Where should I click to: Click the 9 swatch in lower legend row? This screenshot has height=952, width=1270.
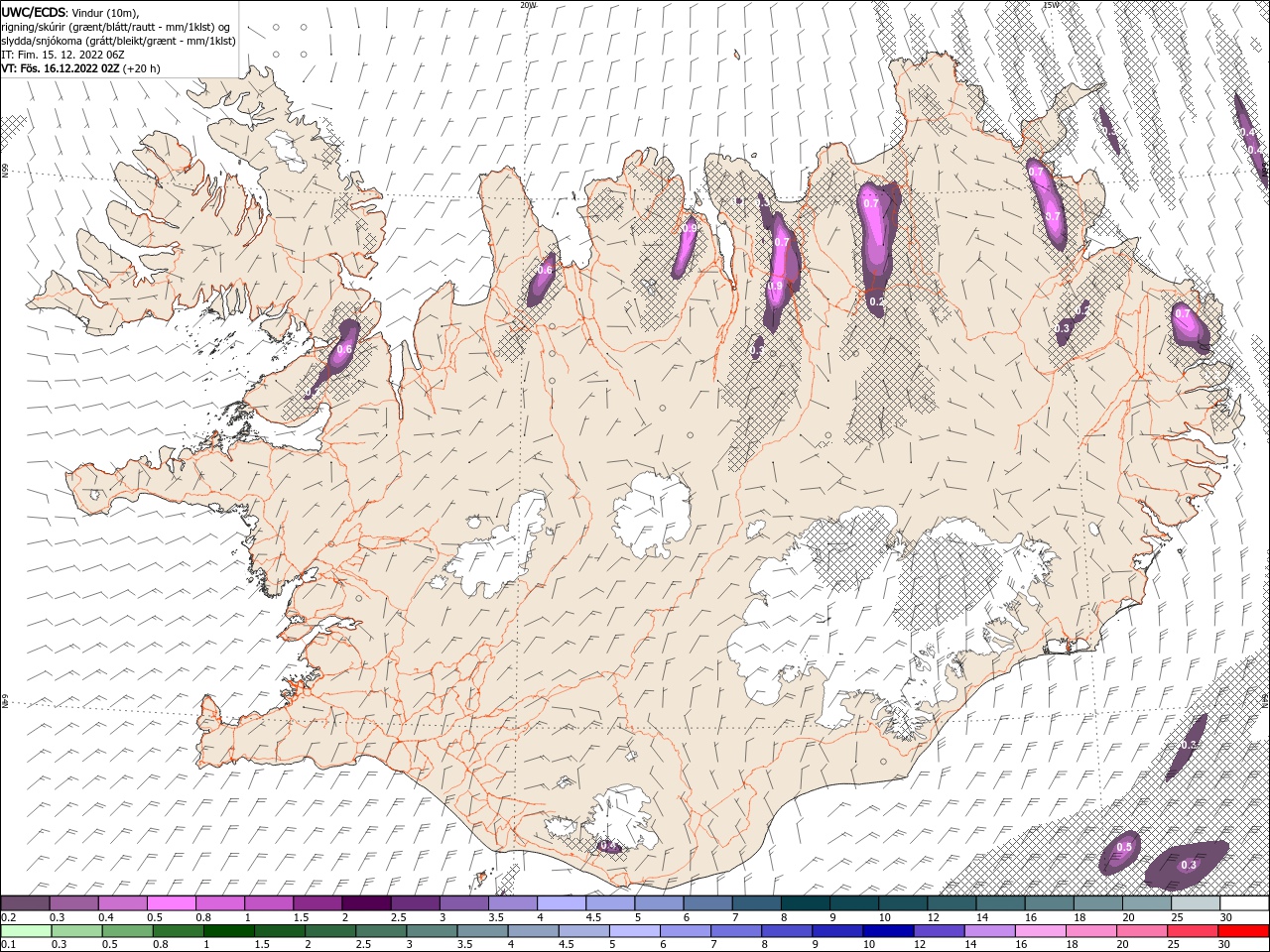coord(836,931)
